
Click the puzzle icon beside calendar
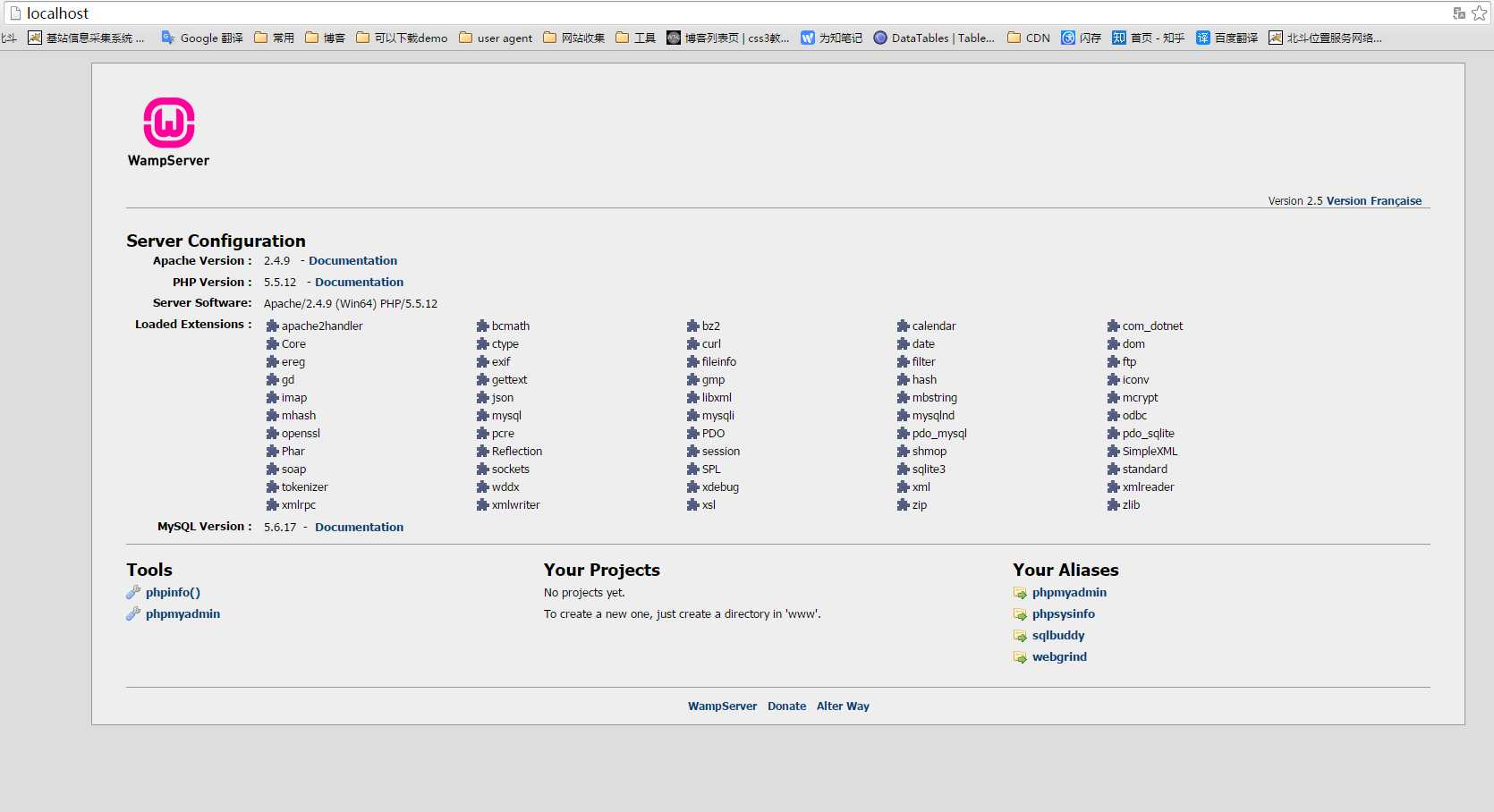(x=904, y=326)
